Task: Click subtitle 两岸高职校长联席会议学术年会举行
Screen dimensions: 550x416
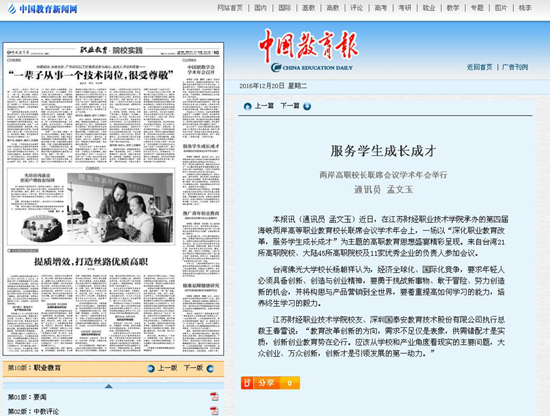Action: (383, 175)
